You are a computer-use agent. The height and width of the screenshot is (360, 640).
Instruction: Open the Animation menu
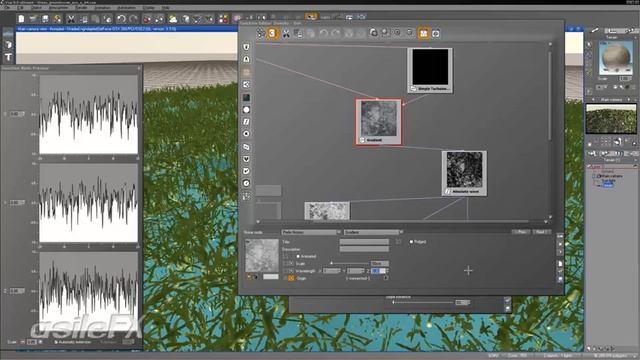pyautogui.click(x=102, y=8)
